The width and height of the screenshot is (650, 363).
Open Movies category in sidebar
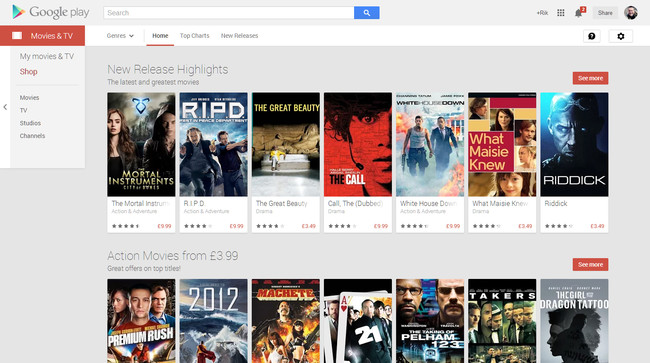tap(29, 98)
